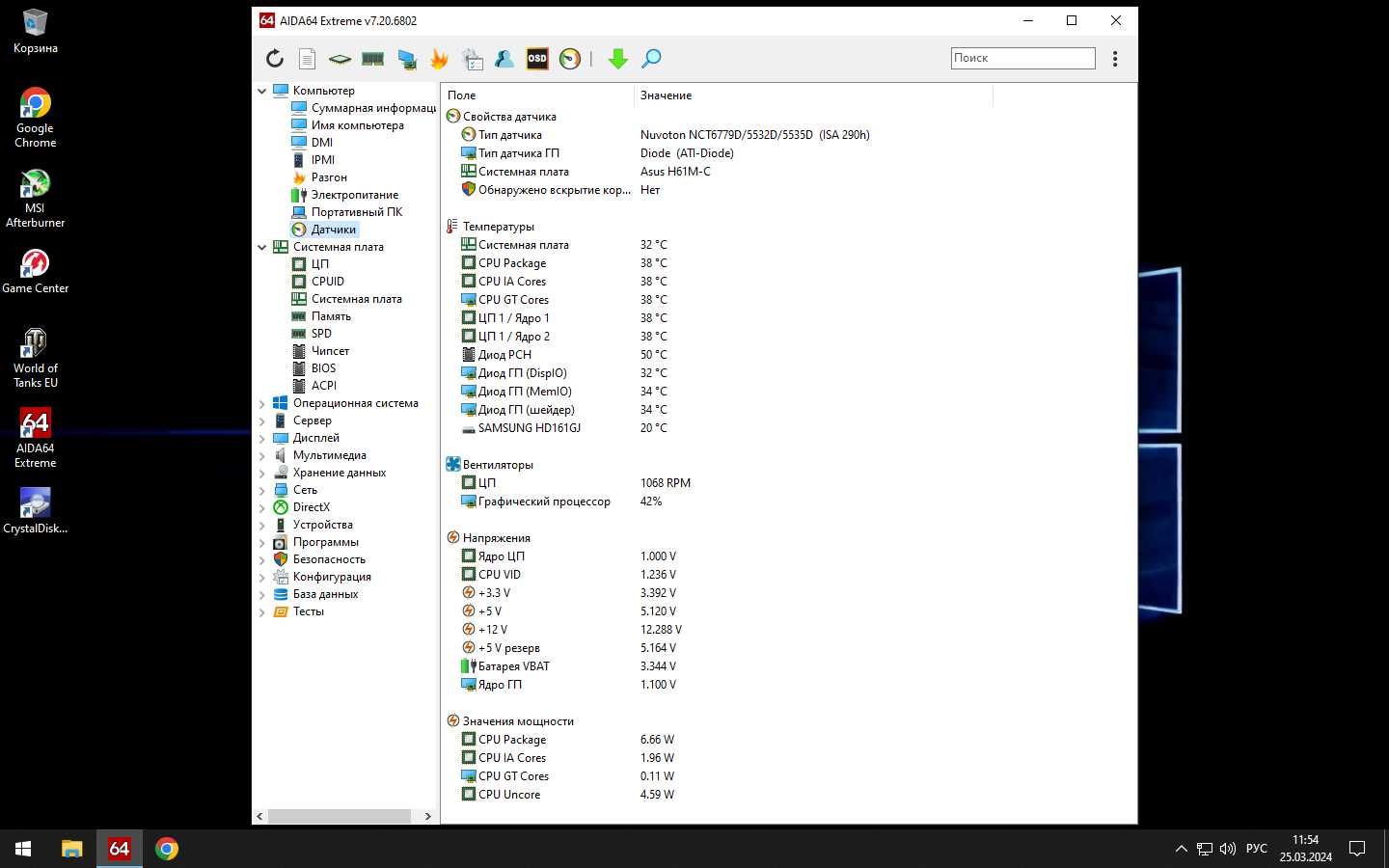The image size is (1389, 868).
Task: Open the OSD panel icon
Action: tap(536, 59)
